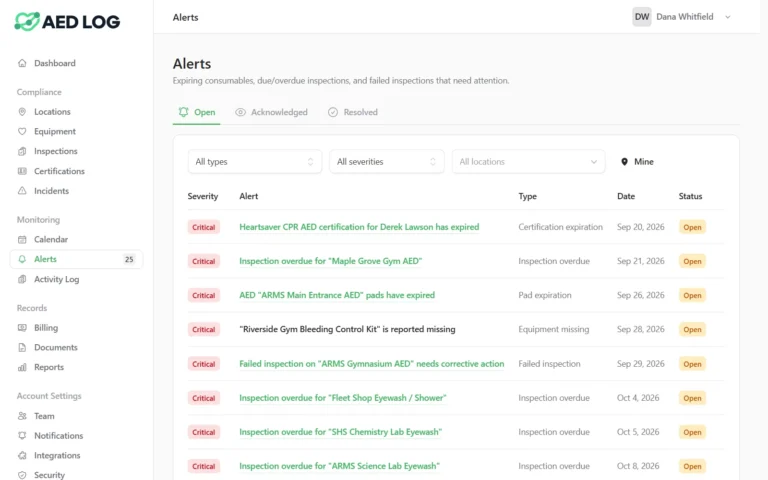Screen dimensions: 768x480
Task: Switch to the Acknowledged tab
Action: coord(271,112)
